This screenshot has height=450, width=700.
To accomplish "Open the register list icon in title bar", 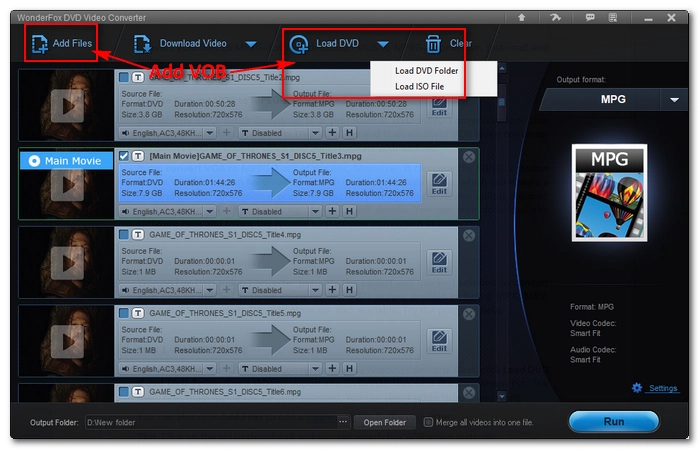I will click(613, 17).
